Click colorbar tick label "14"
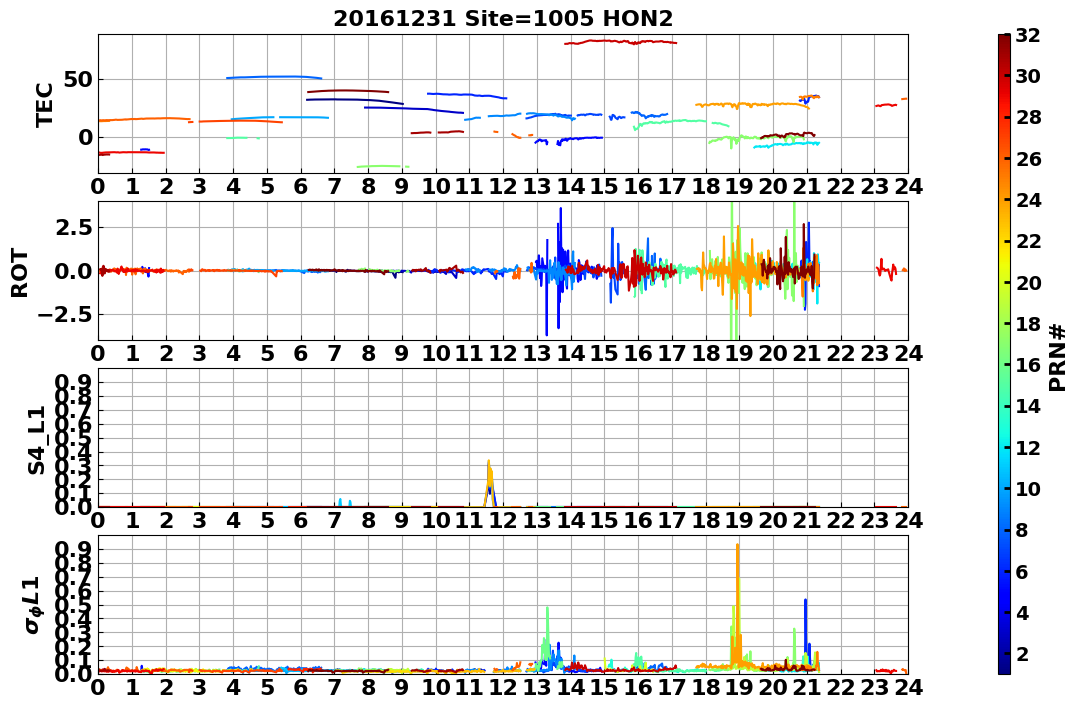The image size is (1077, 709). click(x=1028, y=406)
